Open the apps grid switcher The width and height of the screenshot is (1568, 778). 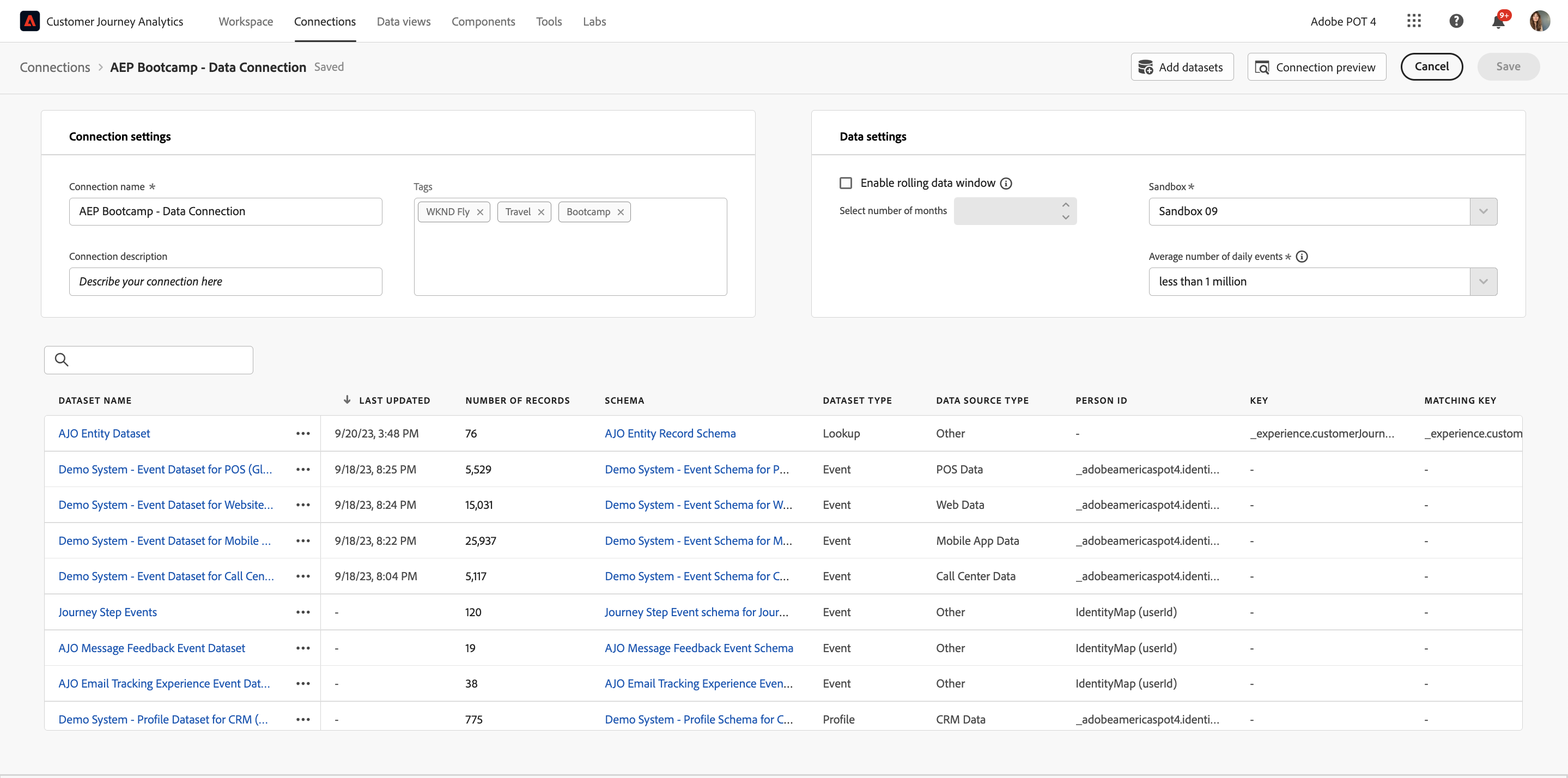point(1413,21)
